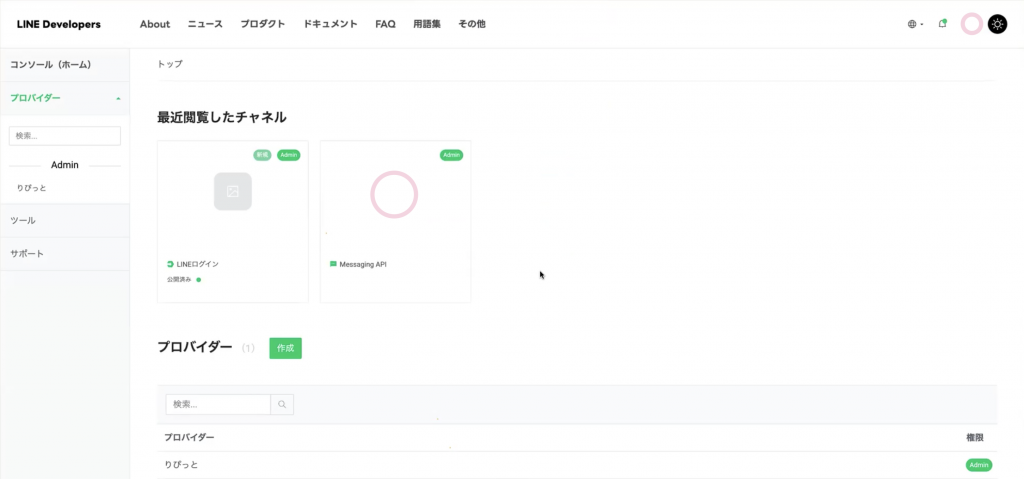Open the user profile avatar
The image size is (1024, 479).
pyautogui.click(x=971, y=24)
